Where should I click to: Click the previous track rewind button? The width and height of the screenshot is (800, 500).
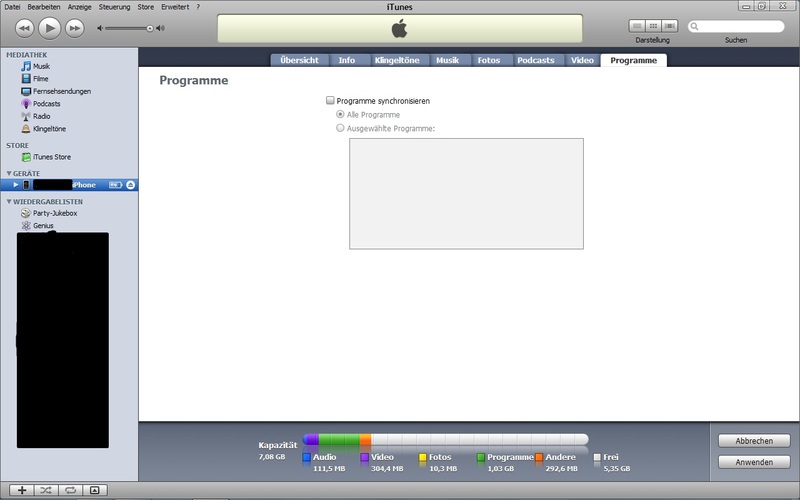tap(24, 28)
